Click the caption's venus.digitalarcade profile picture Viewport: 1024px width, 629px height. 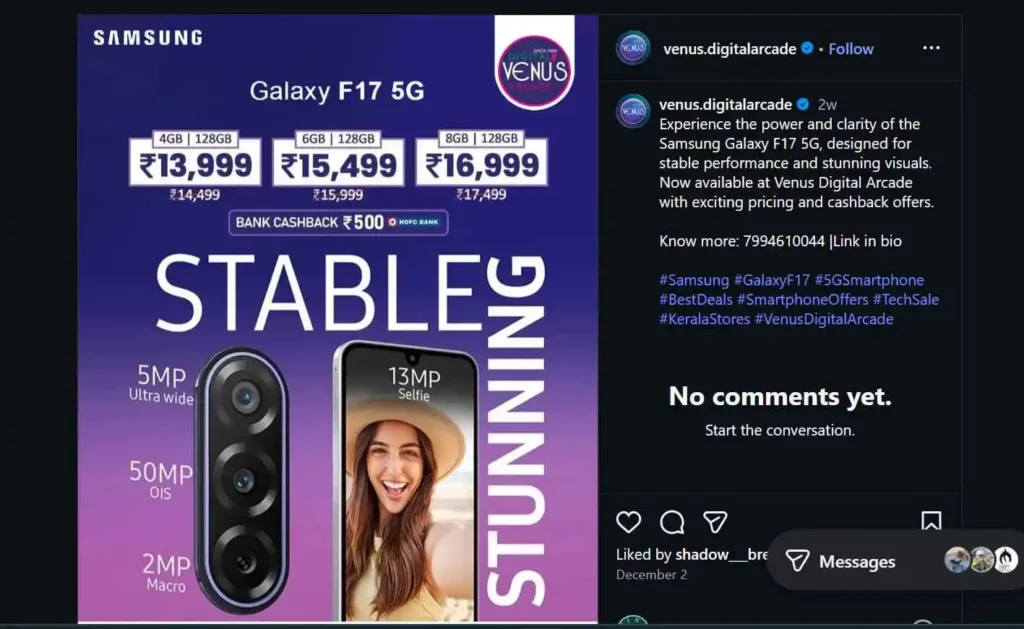(x=633, y=111)
